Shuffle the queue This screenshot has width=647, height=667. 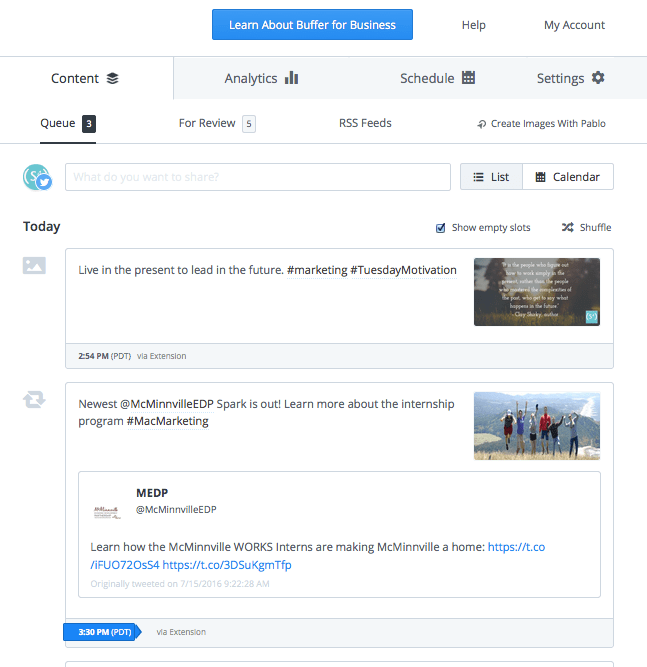[586, 228]
